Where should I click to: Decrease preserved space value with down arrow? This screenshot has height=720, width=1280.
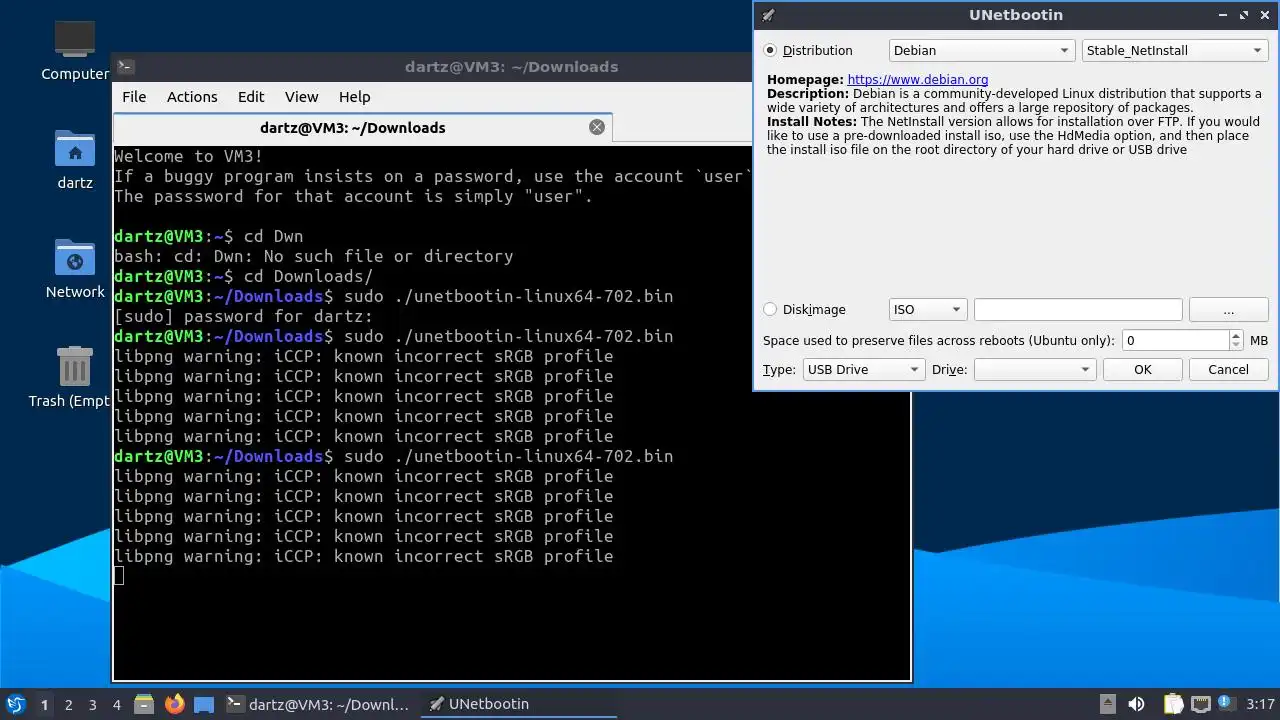(x=1236, y=346)
